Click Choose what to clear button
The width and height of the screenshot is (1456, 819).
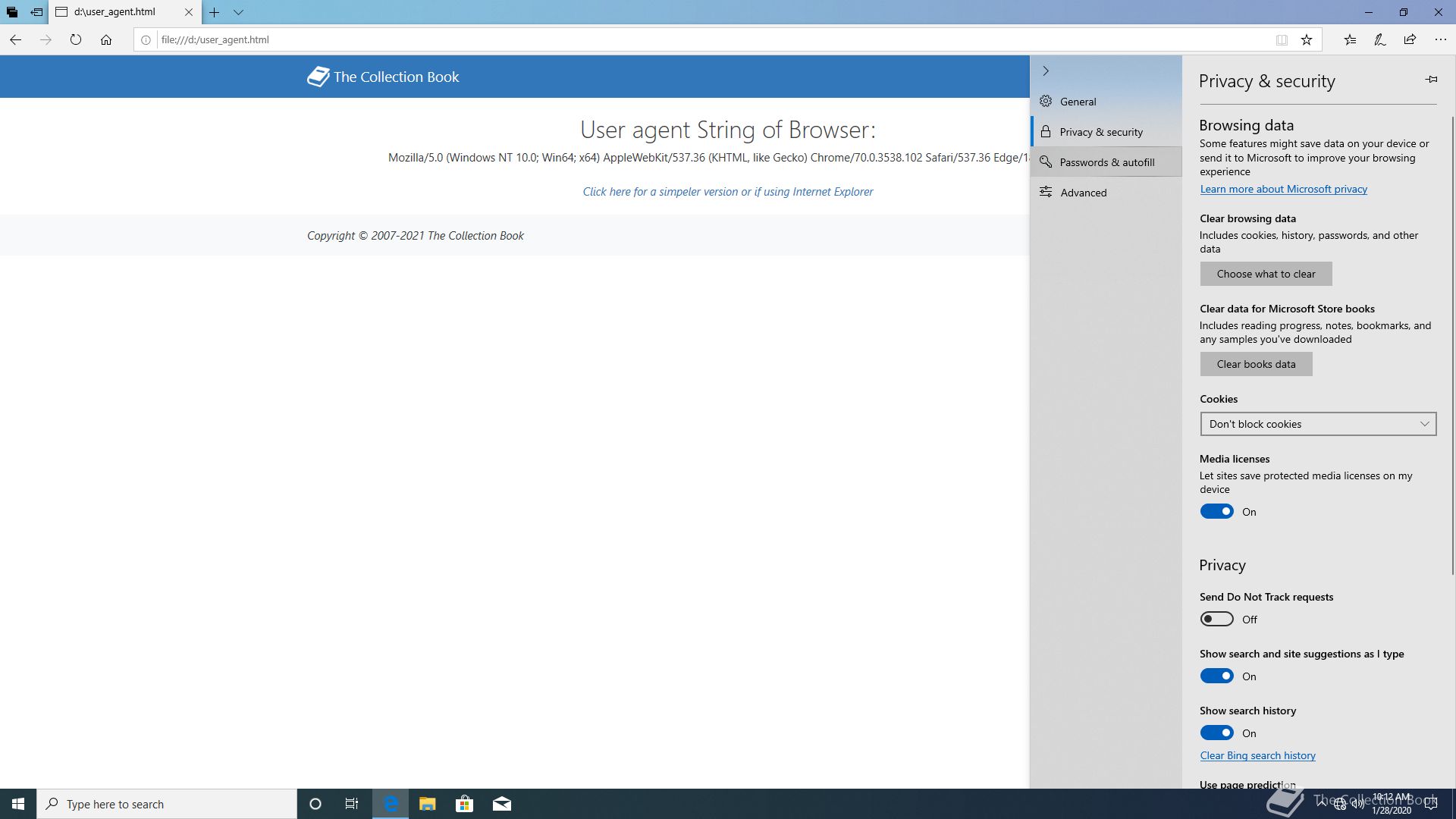[1266, 274]
